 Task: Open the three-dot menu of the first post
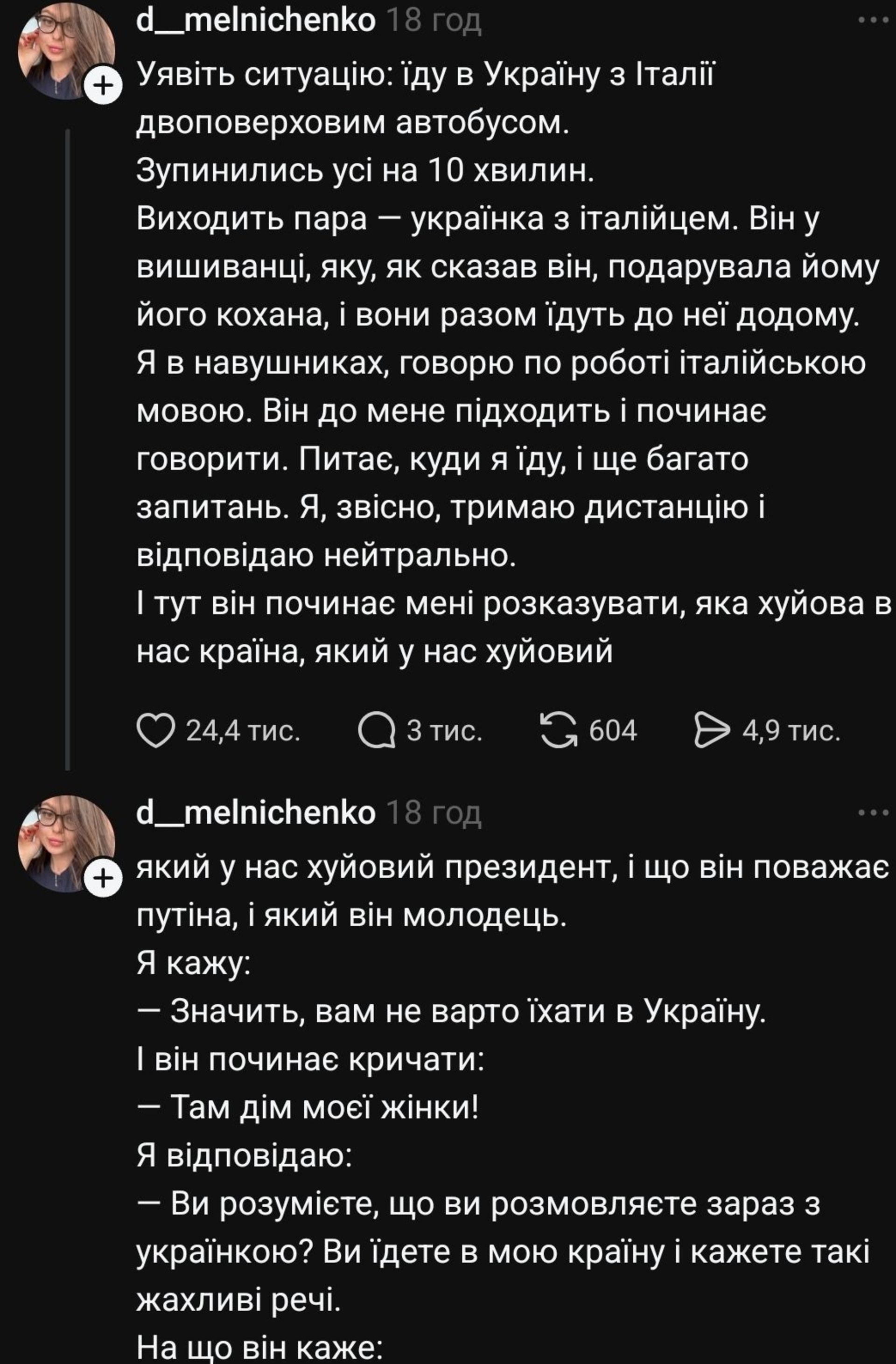click(873, 21)
